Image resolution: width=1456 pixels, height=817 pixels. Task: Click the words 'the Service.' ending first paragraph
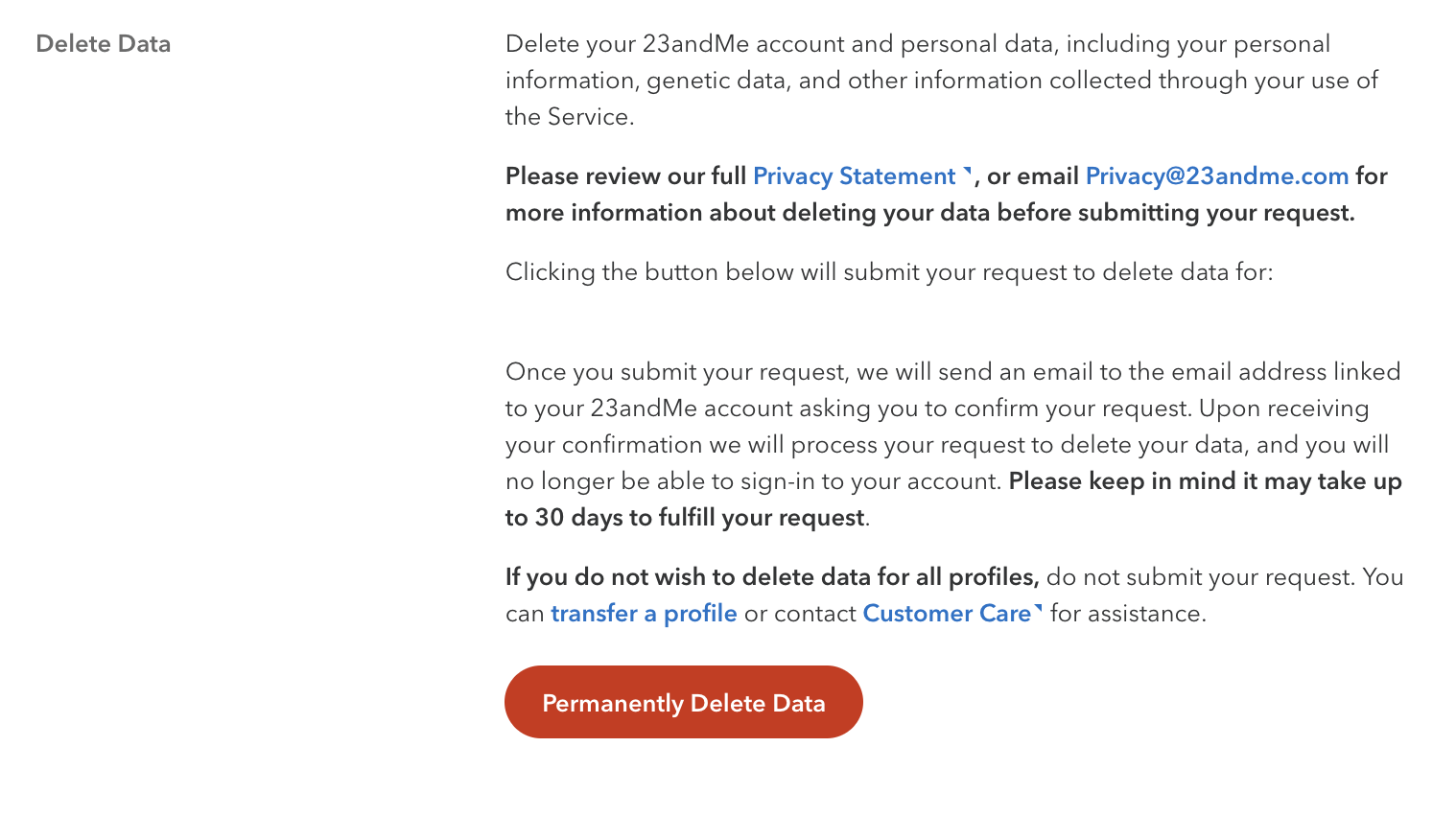[x=570, y=117]
